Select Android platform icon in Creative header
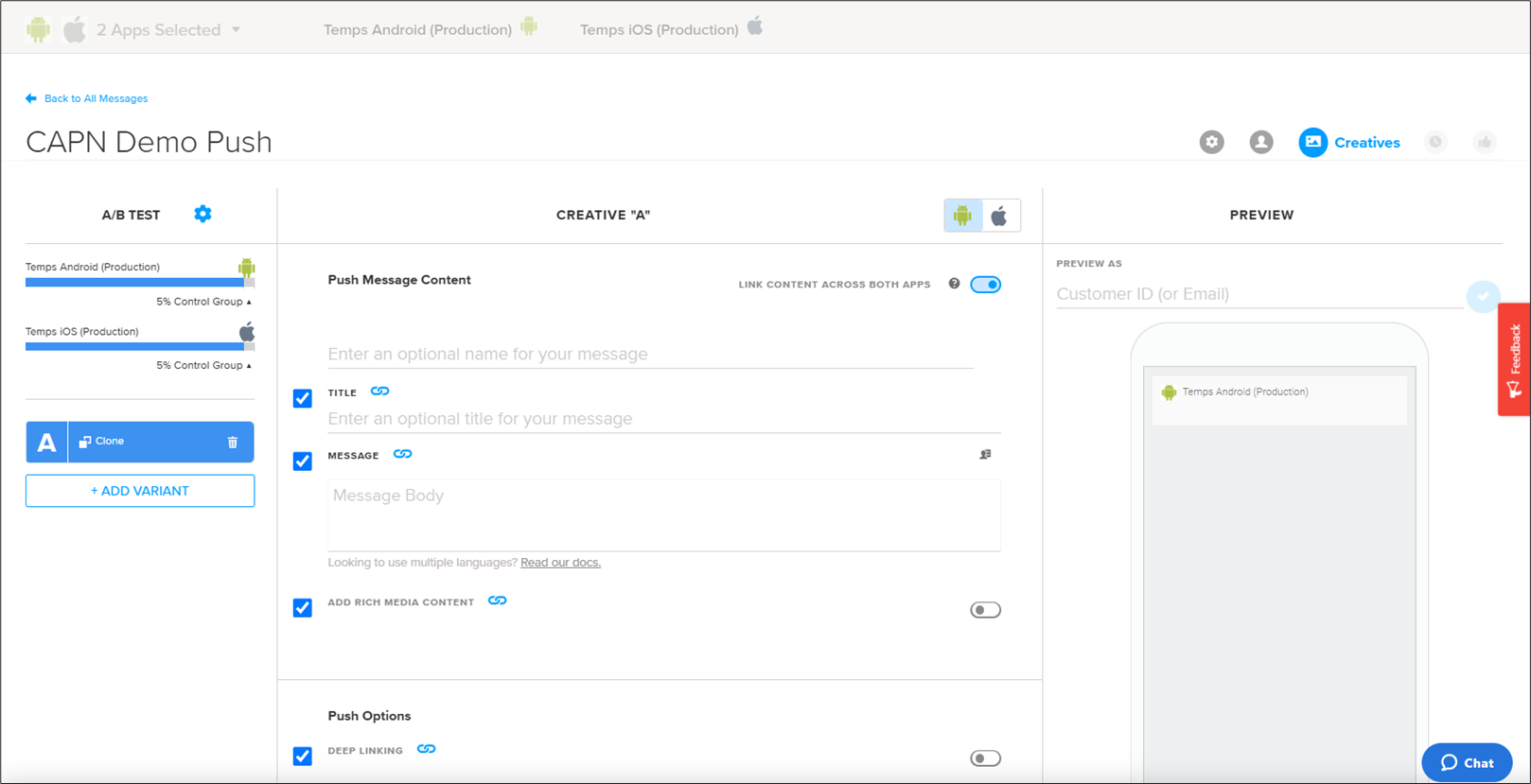The height and width of the screenshot is (784, 1531). point(962,217)
